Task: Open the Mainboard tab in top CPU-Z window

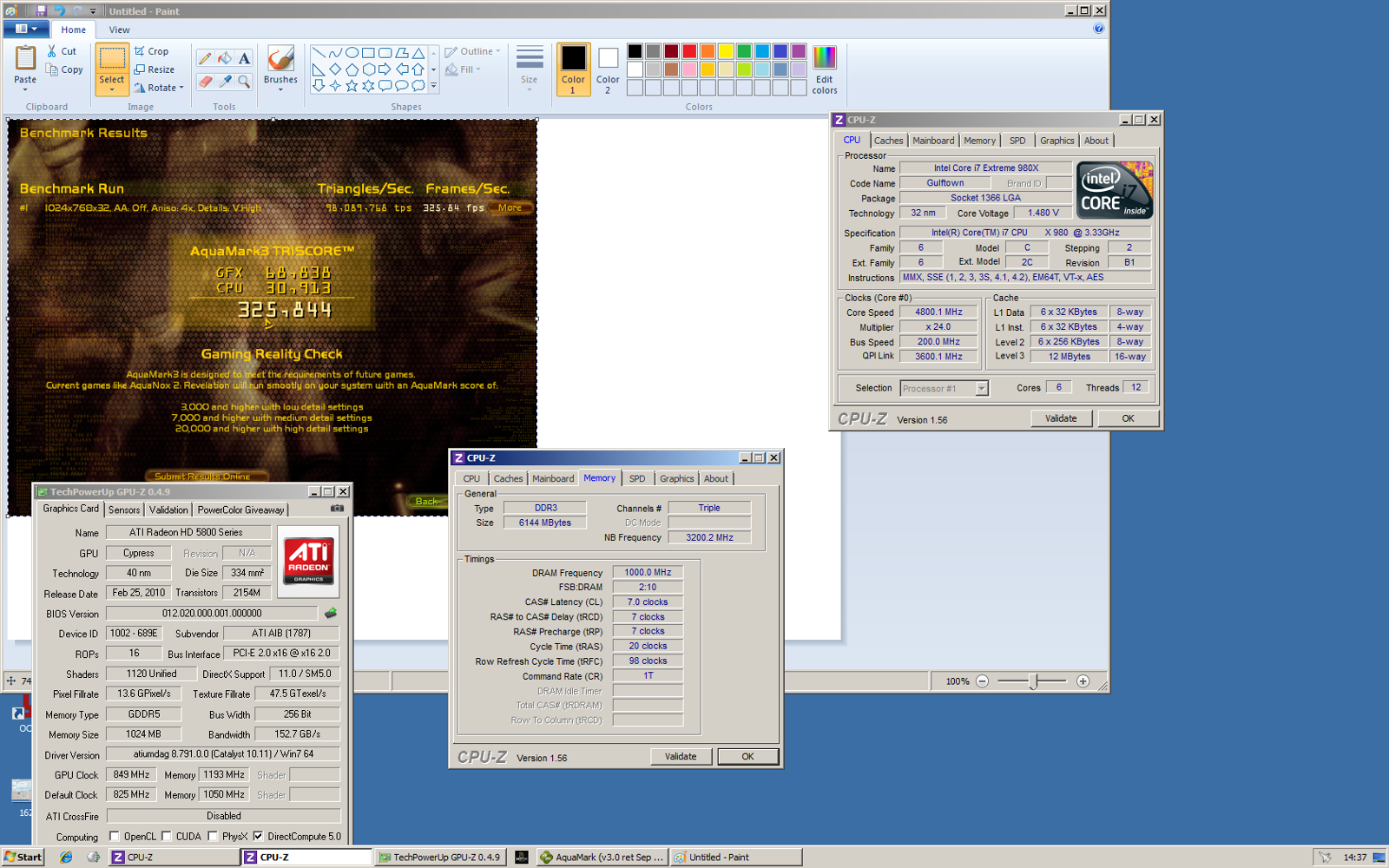Action: [x=933, y=141]
